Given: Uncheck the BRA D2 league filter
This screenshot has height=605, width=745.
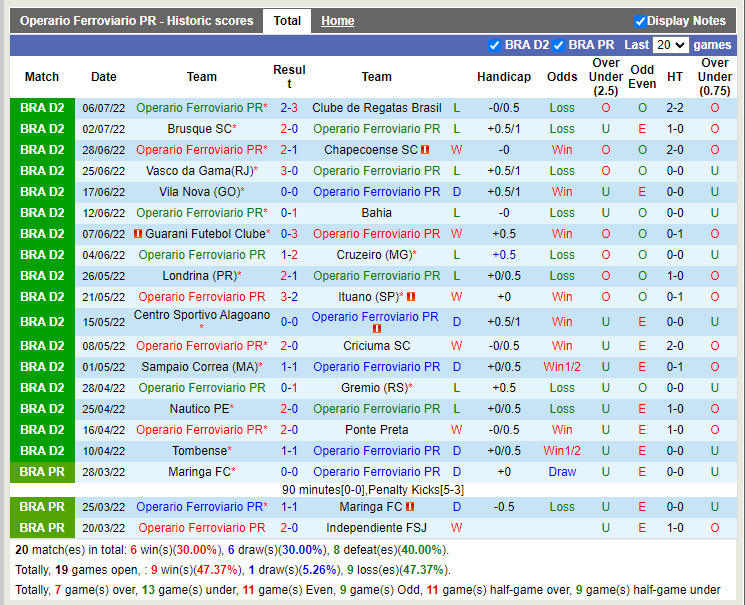Looking at the screenshot, I should (x=494, y=45).
